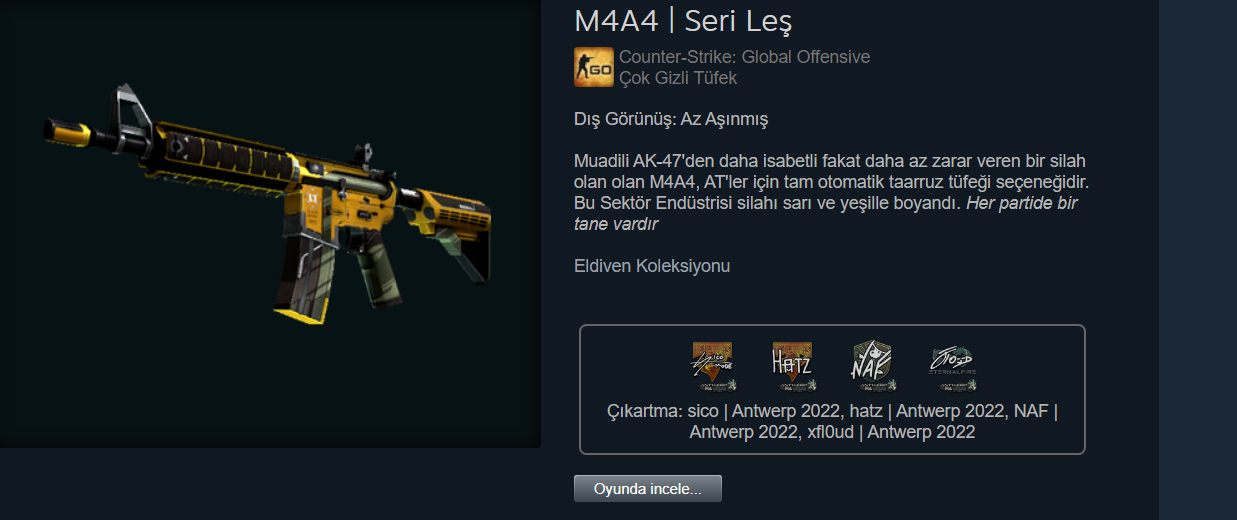Click the 'Çok Gizli Tüfek' rarity label
The width and height of the screenshot is (1237, 520).
[678, 77]
